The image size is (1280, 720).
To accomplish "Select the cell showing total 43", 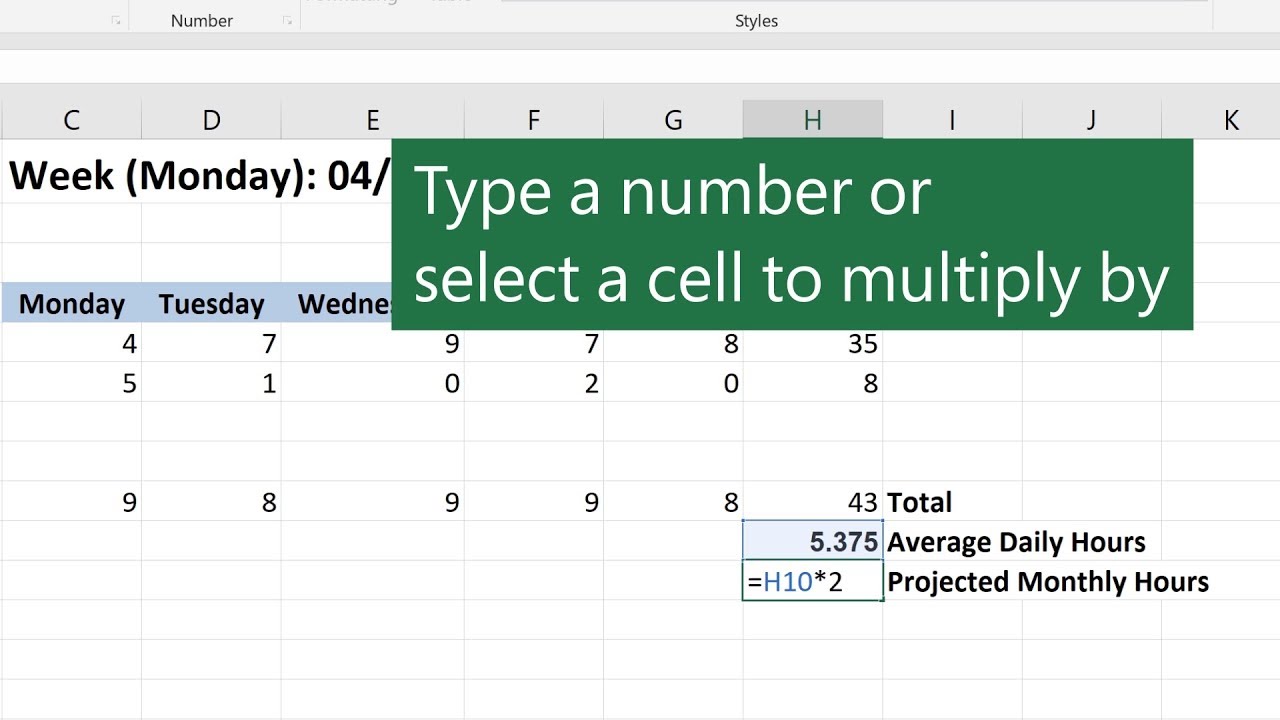I will coord(812,501).
